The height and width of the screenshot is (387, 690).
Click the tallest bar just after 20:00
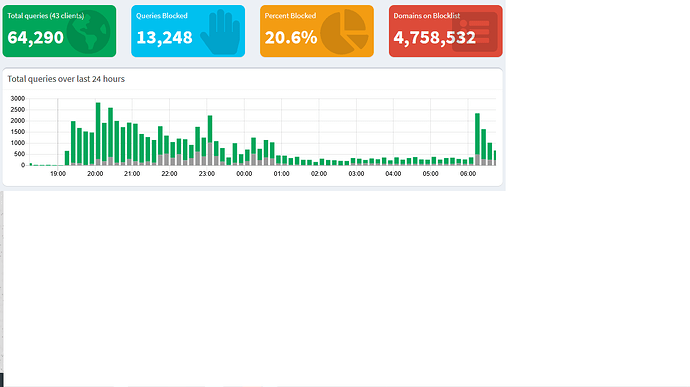[98, 134]
